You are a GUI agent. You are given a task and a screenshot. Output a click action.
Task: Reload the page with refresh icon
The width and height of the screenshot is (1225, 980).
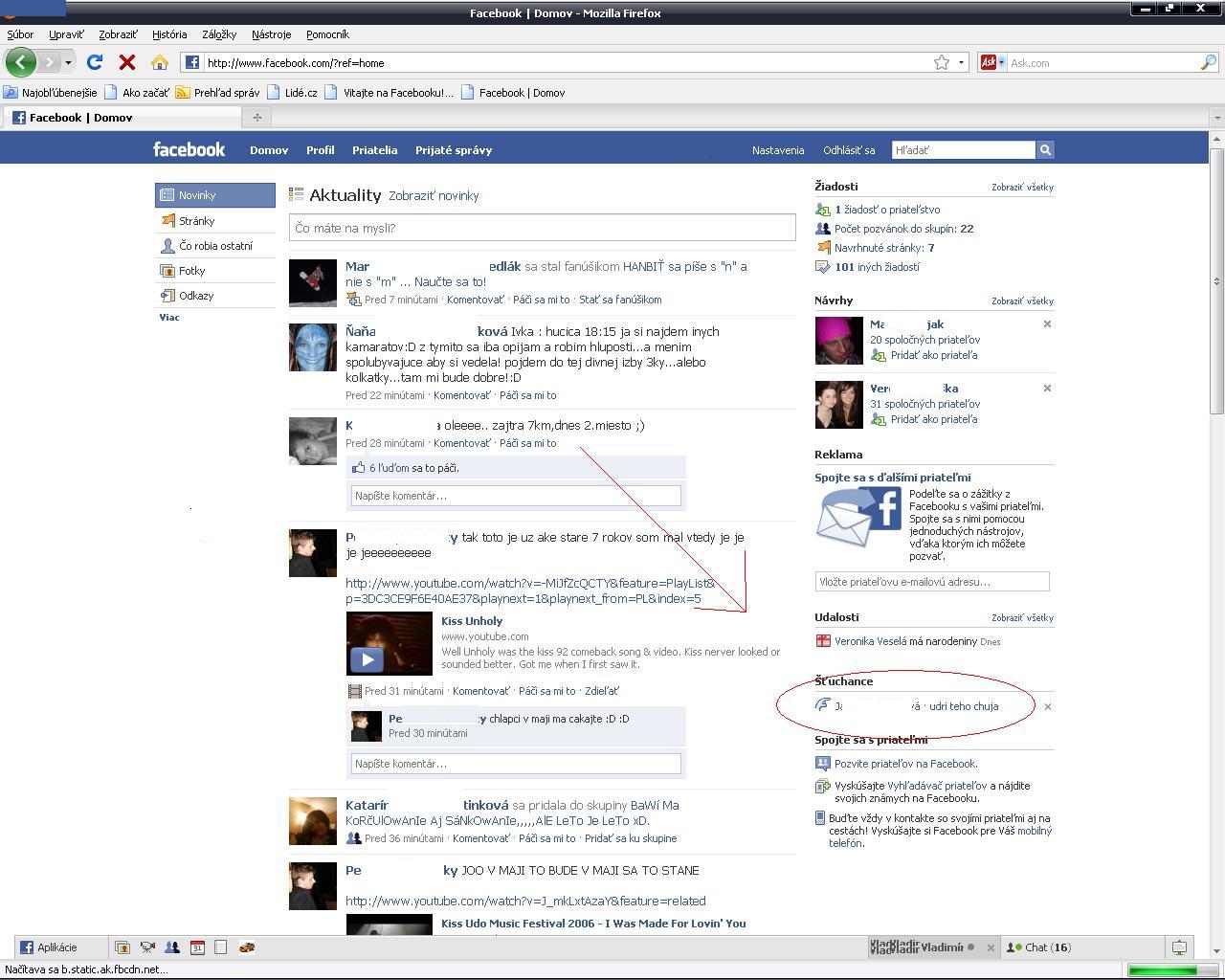pos(95,62)
